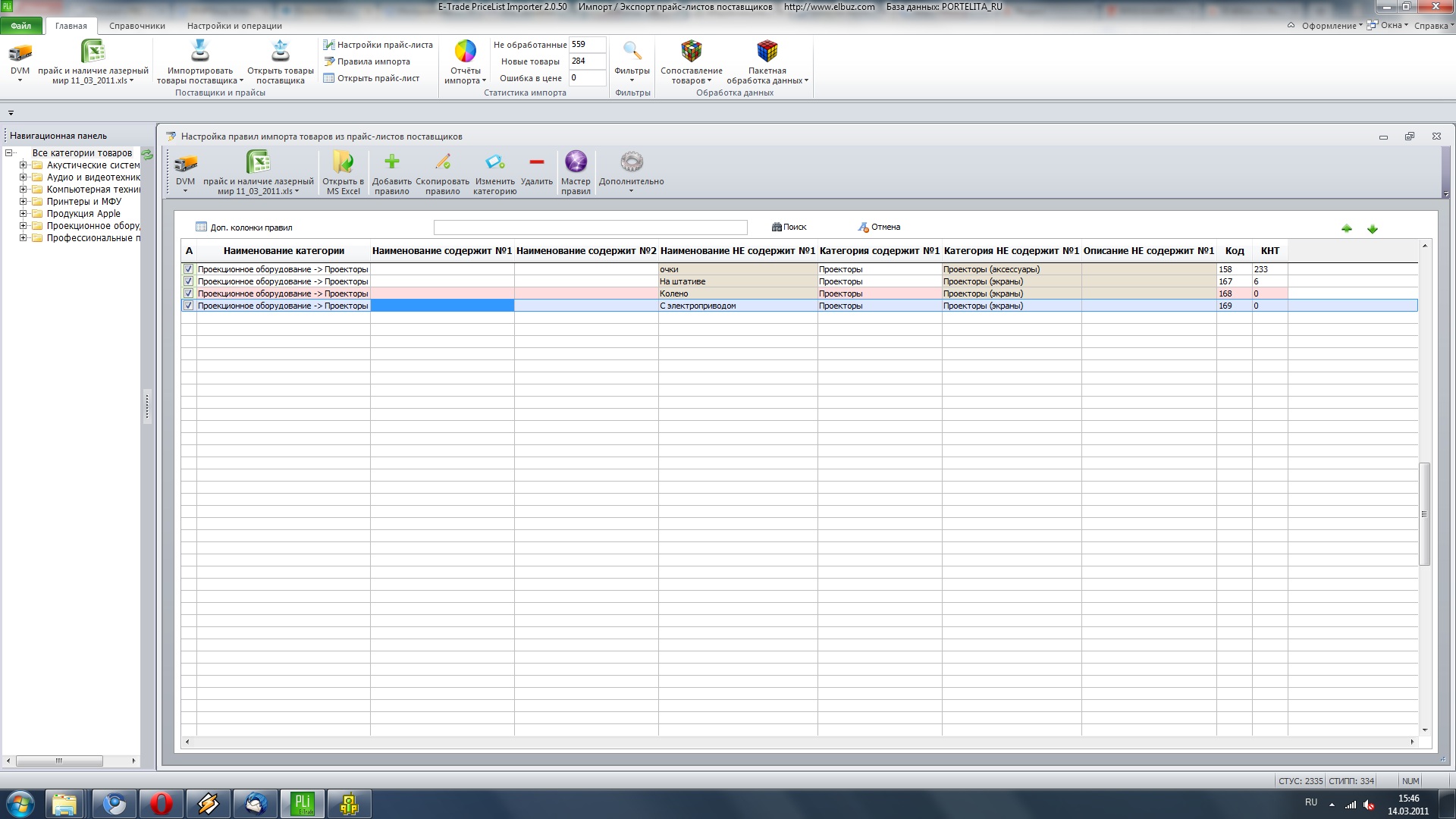Click the Не обработанные value field
This screenshot has width=1456, height=819.
587,45
